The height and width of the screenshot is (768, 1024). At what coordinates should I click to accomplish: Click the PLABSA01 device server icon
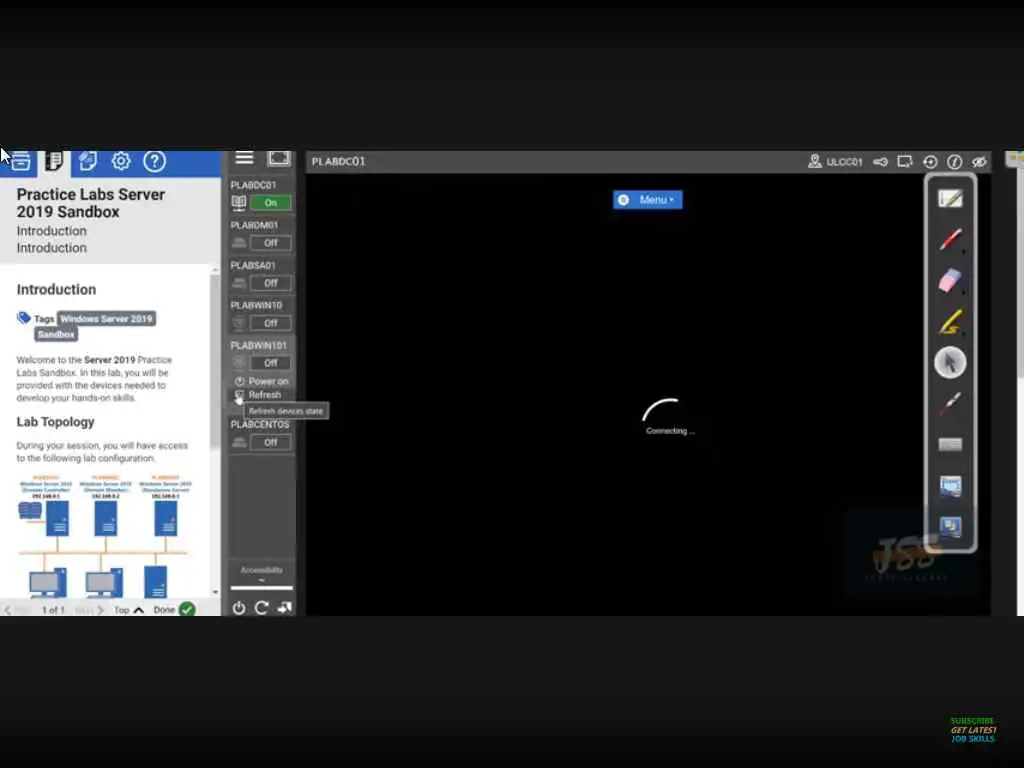click(239, 283)
